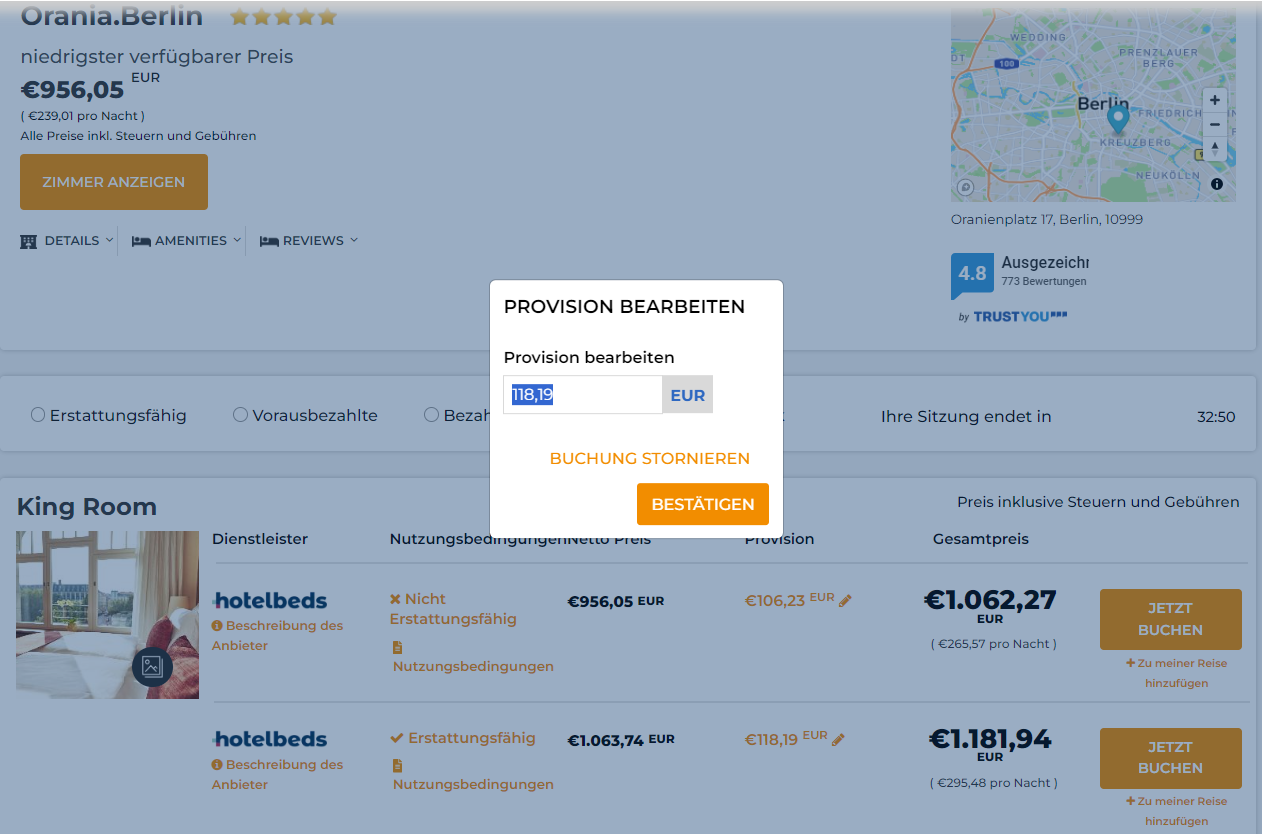Open the King Room photo gallery icon
Viewport: 1262px width, 834px height.
point(152,666)
